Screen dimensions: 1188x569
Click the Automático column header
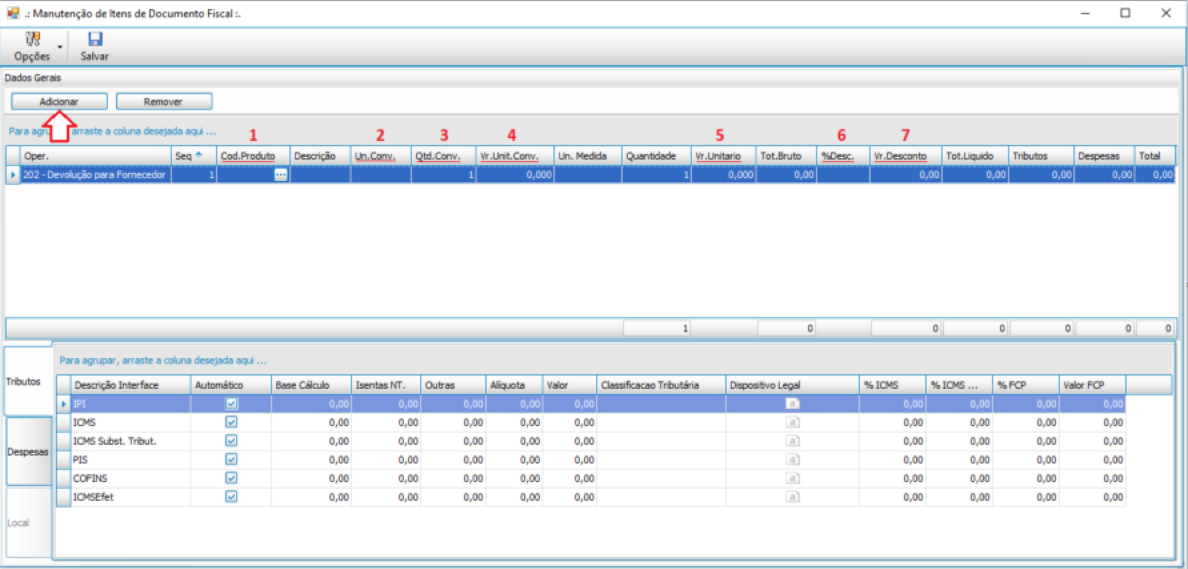pos(231,386)
